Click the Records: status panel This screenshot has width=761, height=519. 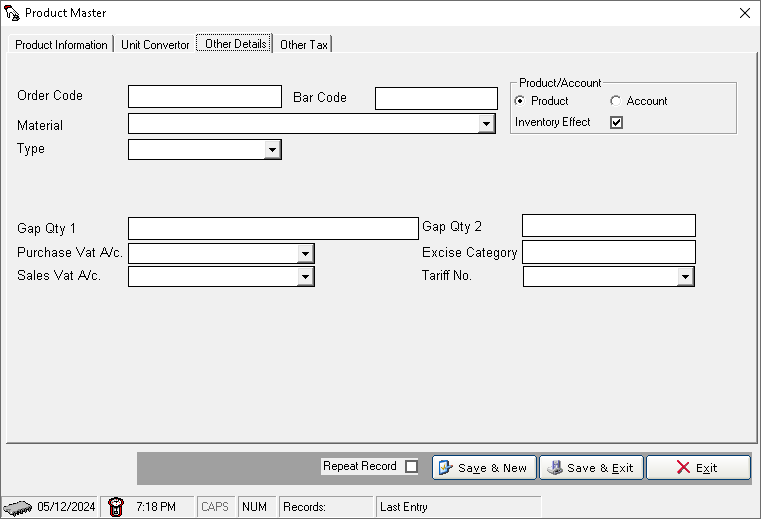[326, 507]
